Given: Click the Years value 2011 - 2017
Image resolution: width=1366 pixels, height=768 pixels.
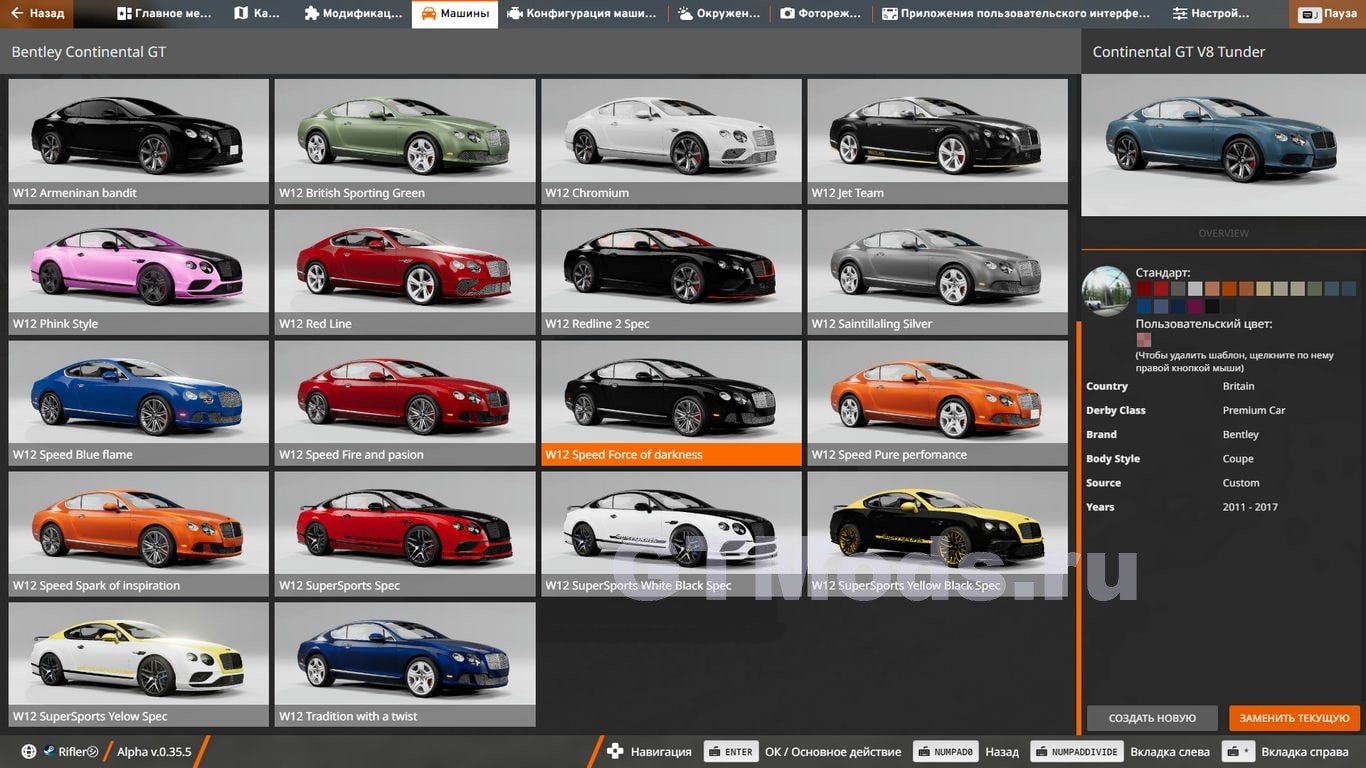Looking at the screenshot, I should point(1250,507).
